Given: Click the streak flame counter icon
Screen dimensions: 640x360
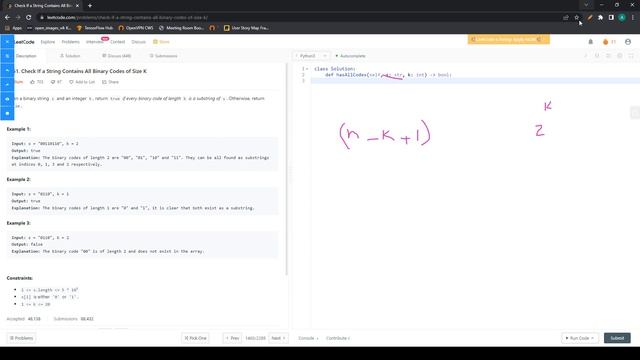Looking at the screenshot, I should [x=609, y=42].
